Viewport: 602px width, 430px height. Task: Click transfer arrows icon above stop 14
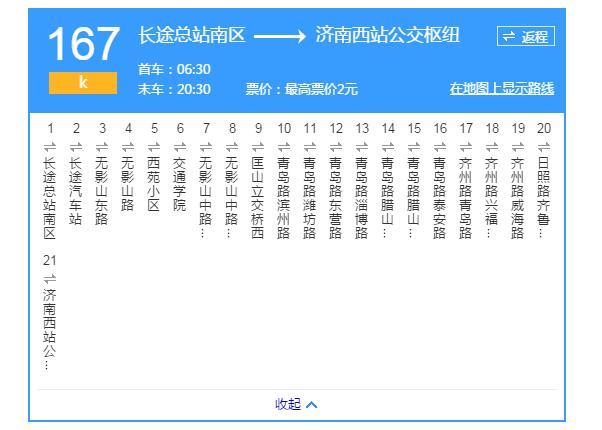point(388,147)
